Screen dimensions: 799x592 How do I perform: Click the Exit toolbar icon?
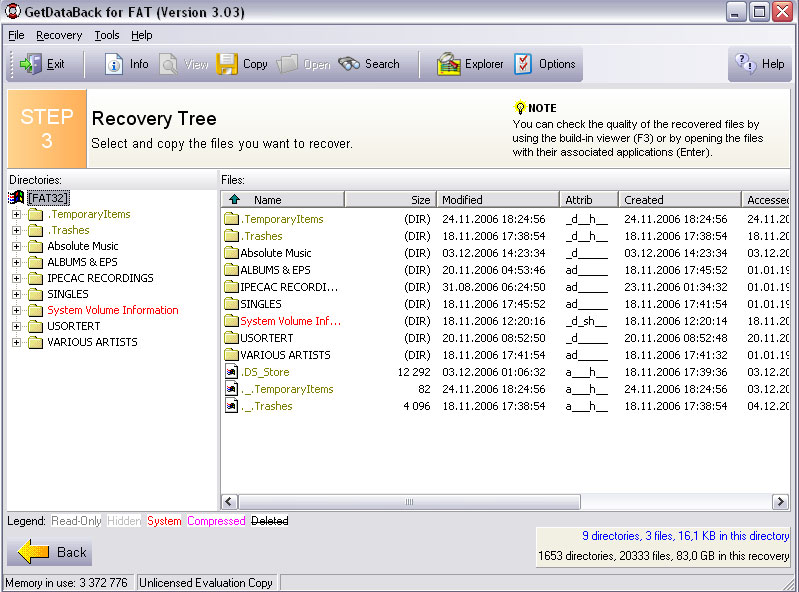point(31,64)
